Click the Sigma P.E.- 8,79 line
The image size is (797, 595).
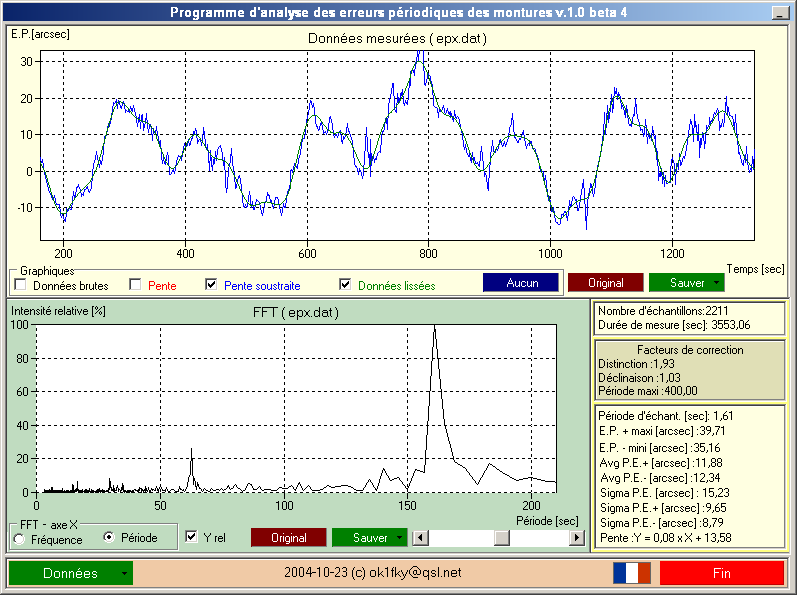pos(661,522)
